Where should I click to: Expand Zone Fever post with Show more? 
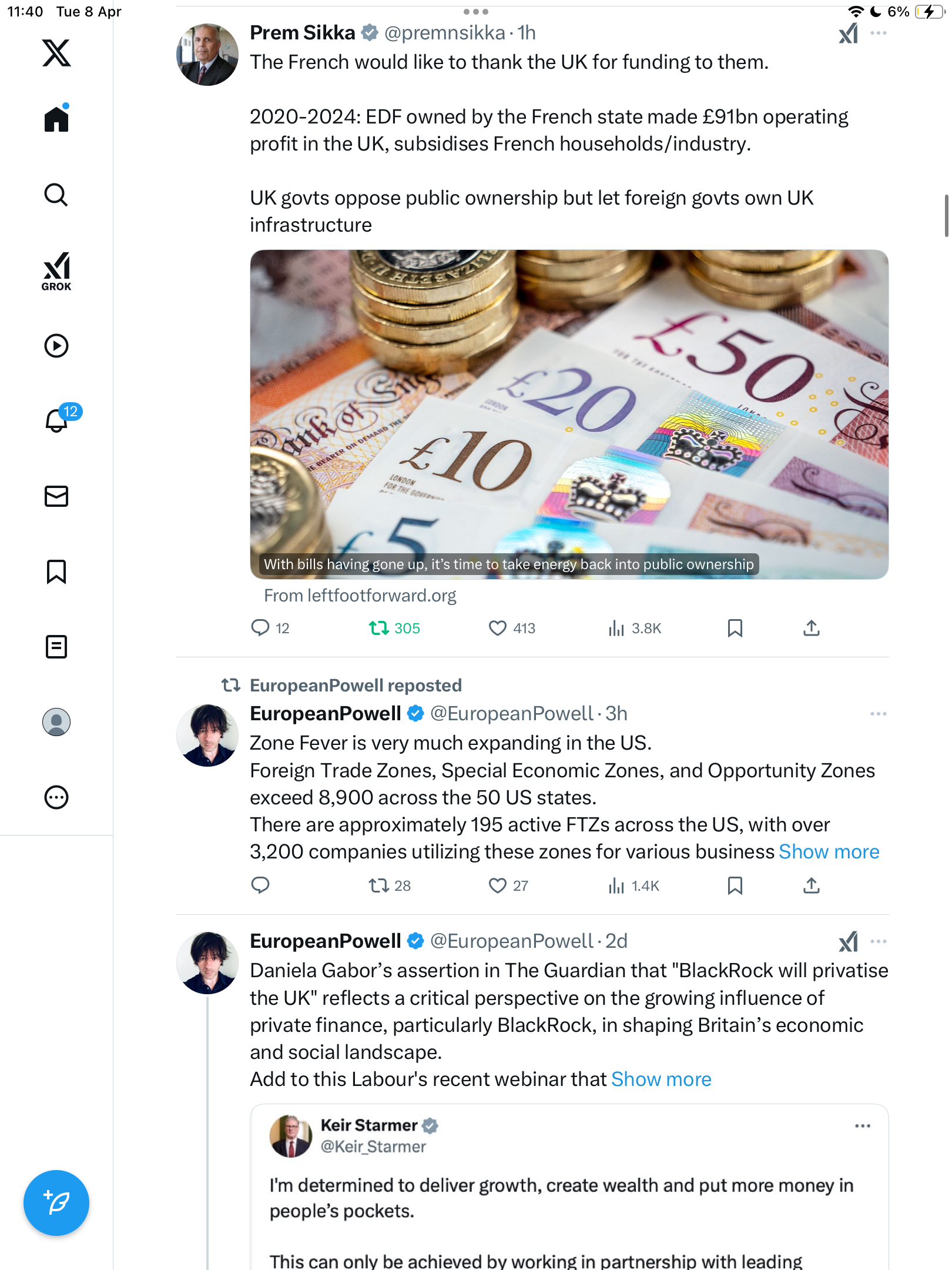[x=829, y=852]
